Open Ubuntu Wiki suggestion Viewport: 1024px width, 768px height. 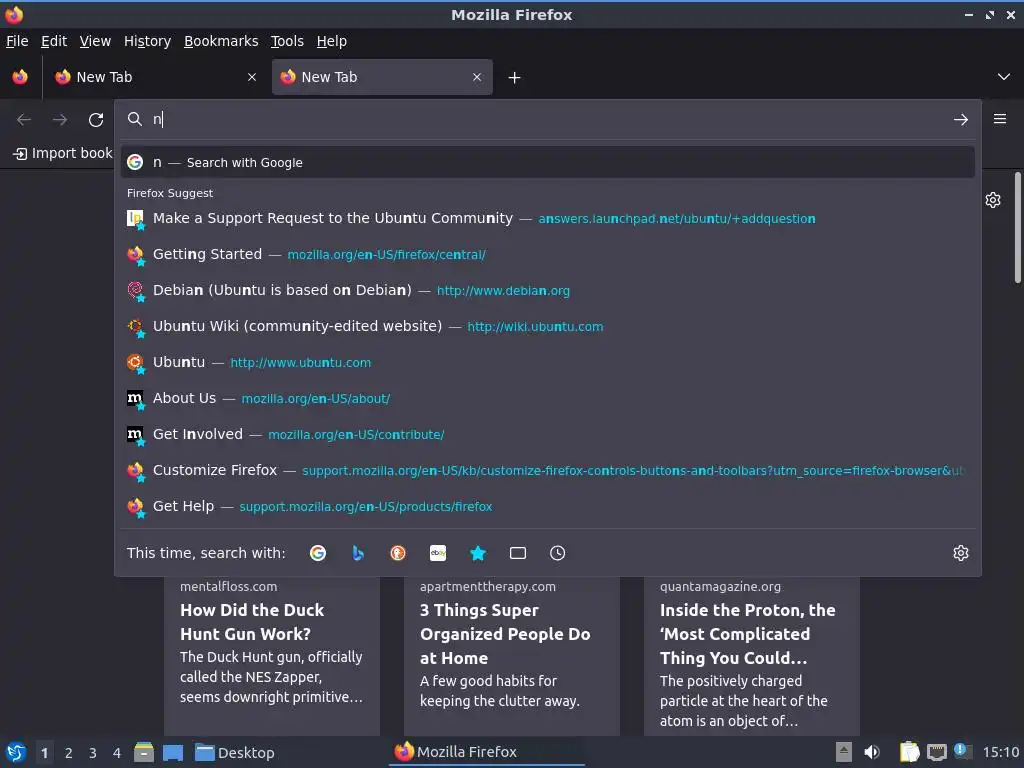click(547, 326)
